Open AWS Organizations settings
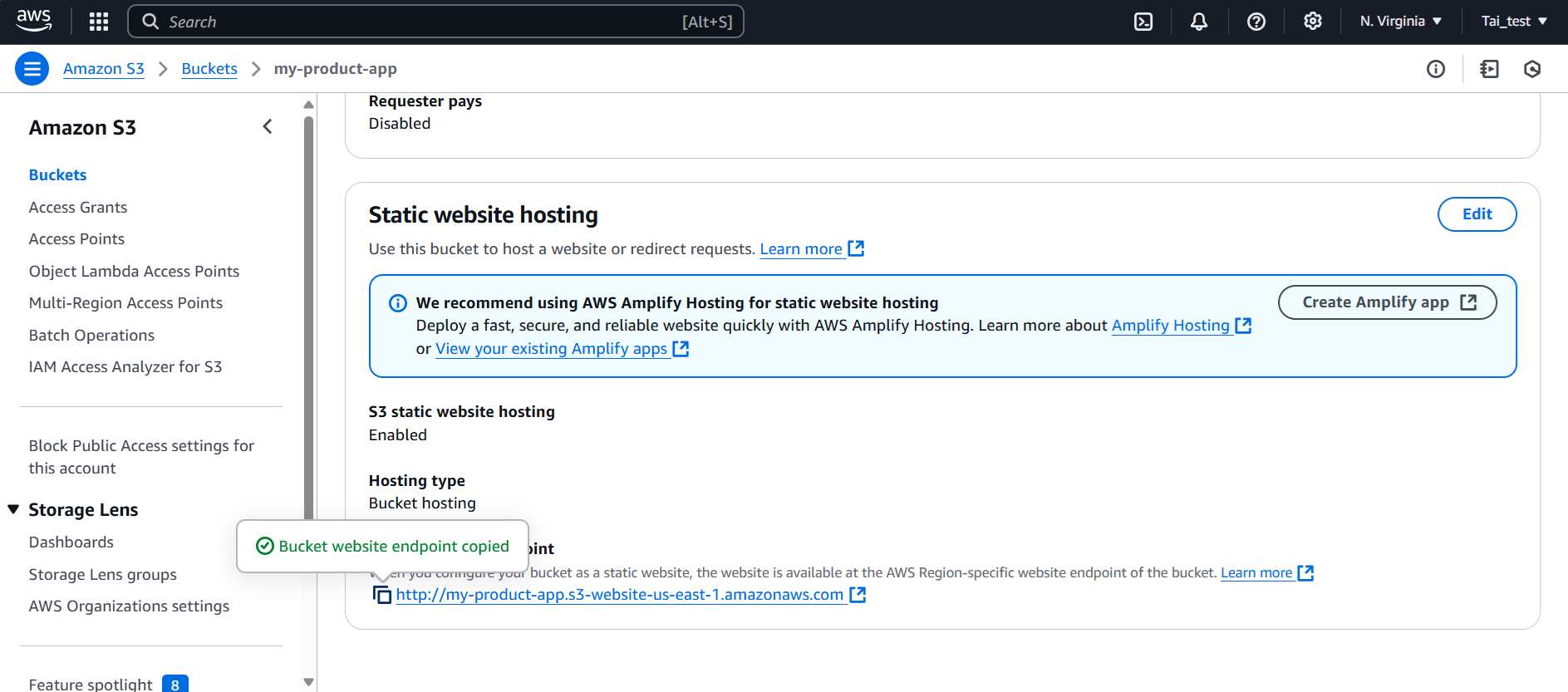Image resolution: width=1568 pixels, height=692 pixels. coord(129,606)
